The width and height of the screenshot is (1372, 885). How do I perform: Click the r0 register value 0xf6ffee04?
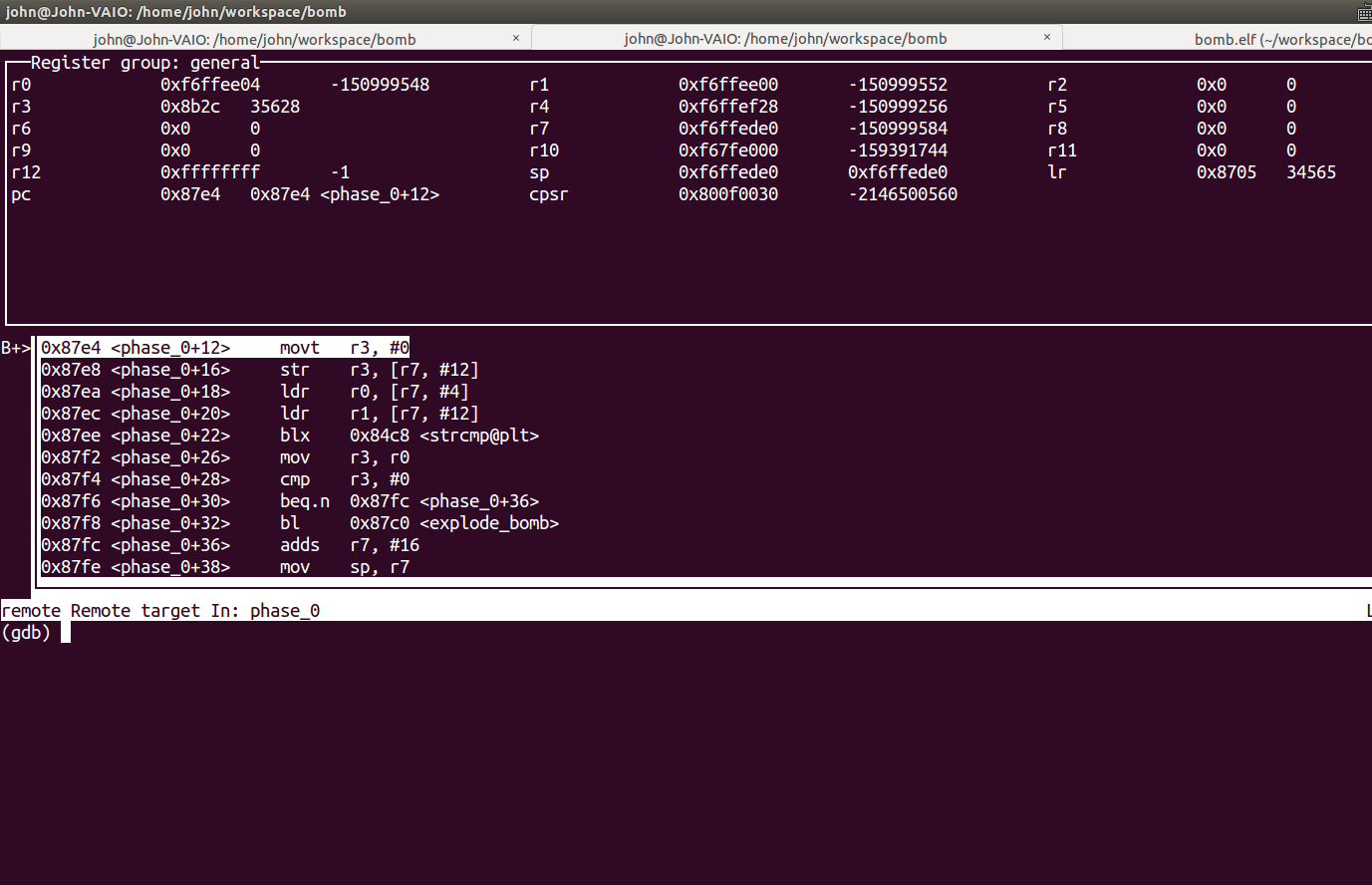[x=210, y=85]
